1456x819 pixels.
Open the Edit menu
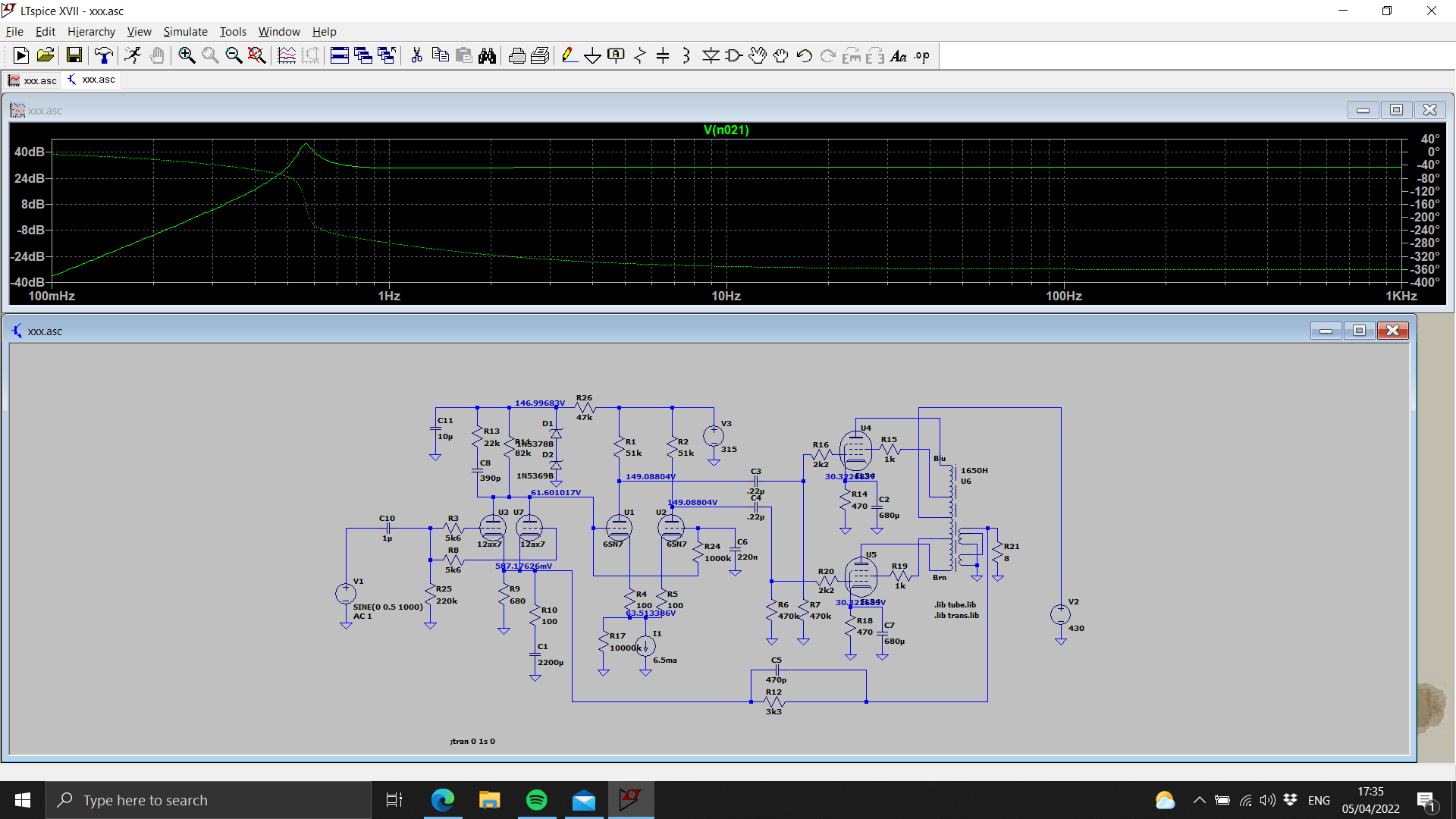click(x=45, y=31)
